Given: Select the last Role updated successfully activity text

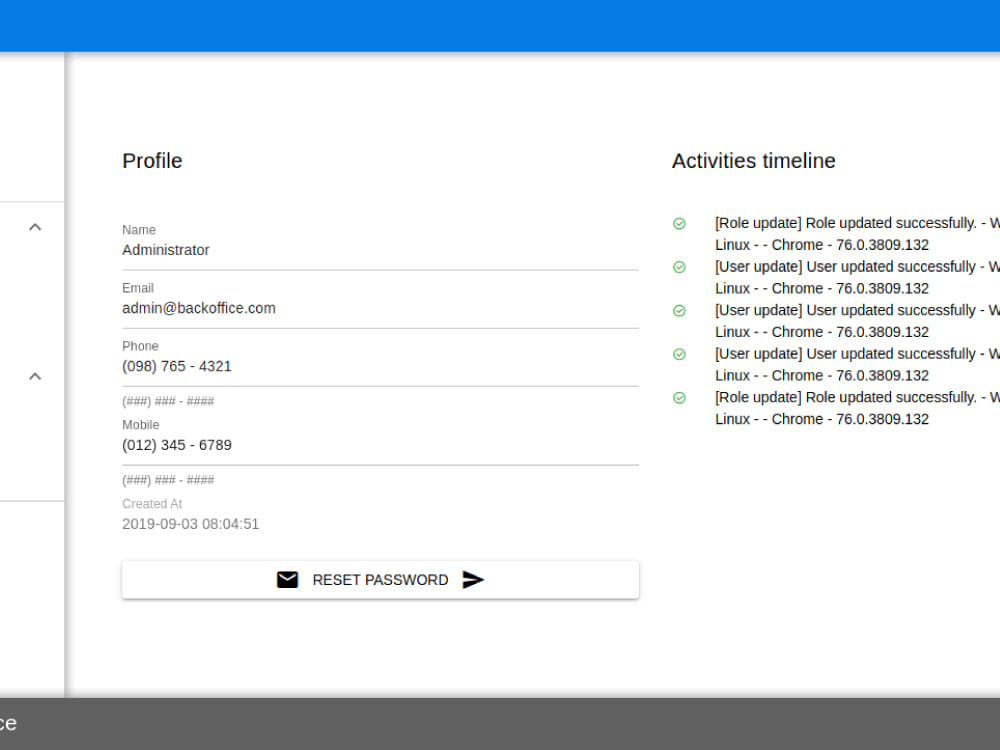Looking at the screenshot, I should [857, 397].
